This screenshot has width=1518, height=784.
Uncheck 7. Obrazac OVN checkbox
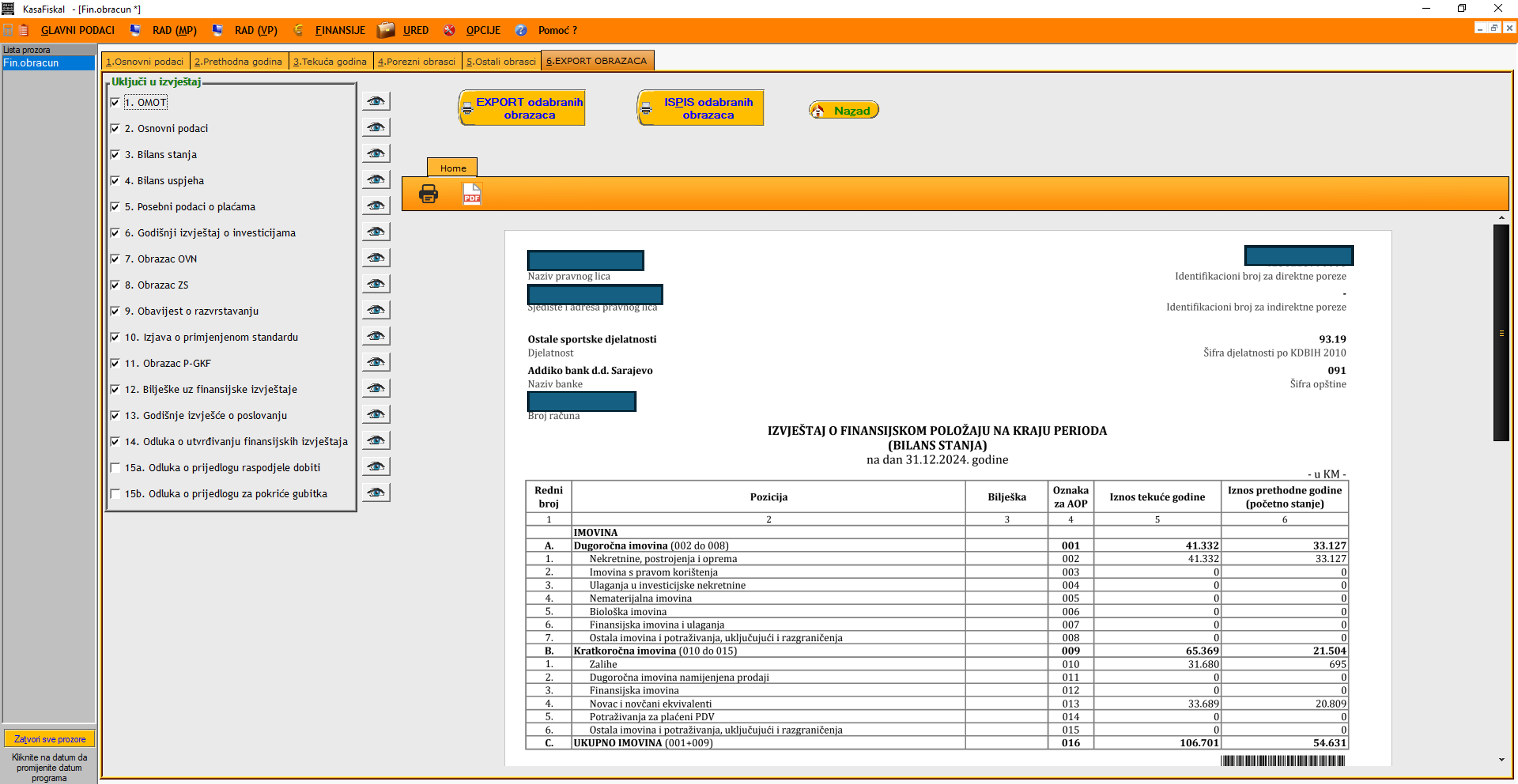[116, 259]
